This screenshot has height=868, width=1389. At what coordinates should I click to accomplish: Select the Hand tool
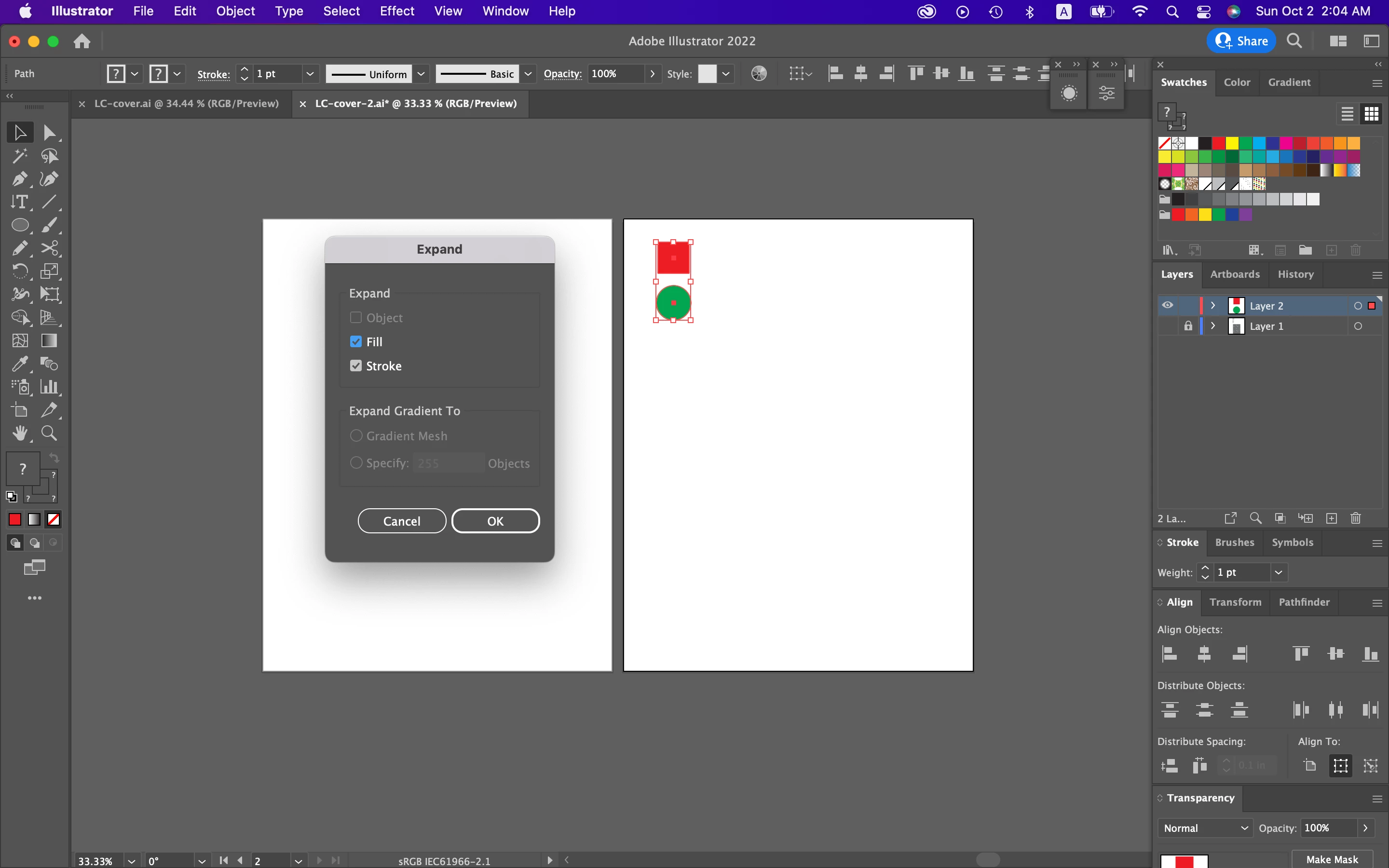[20, 434]
